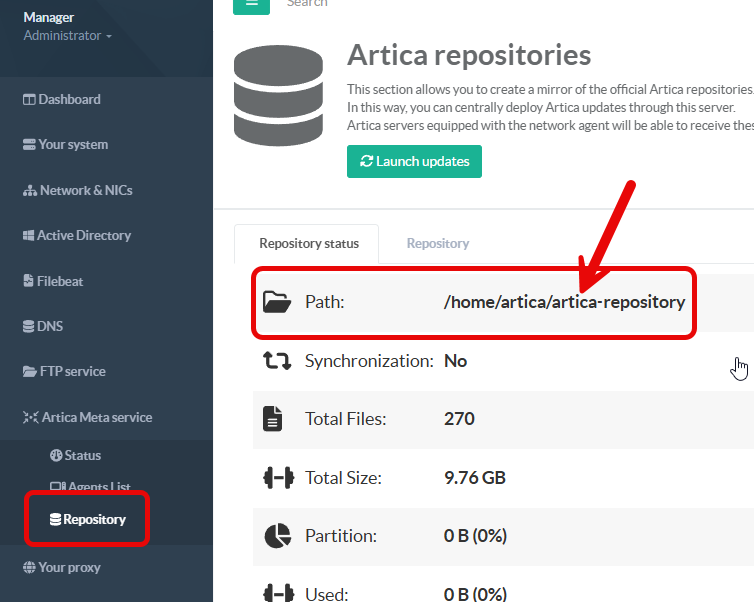
Task: Expand Network & NICs section
Action: (85, 190)
